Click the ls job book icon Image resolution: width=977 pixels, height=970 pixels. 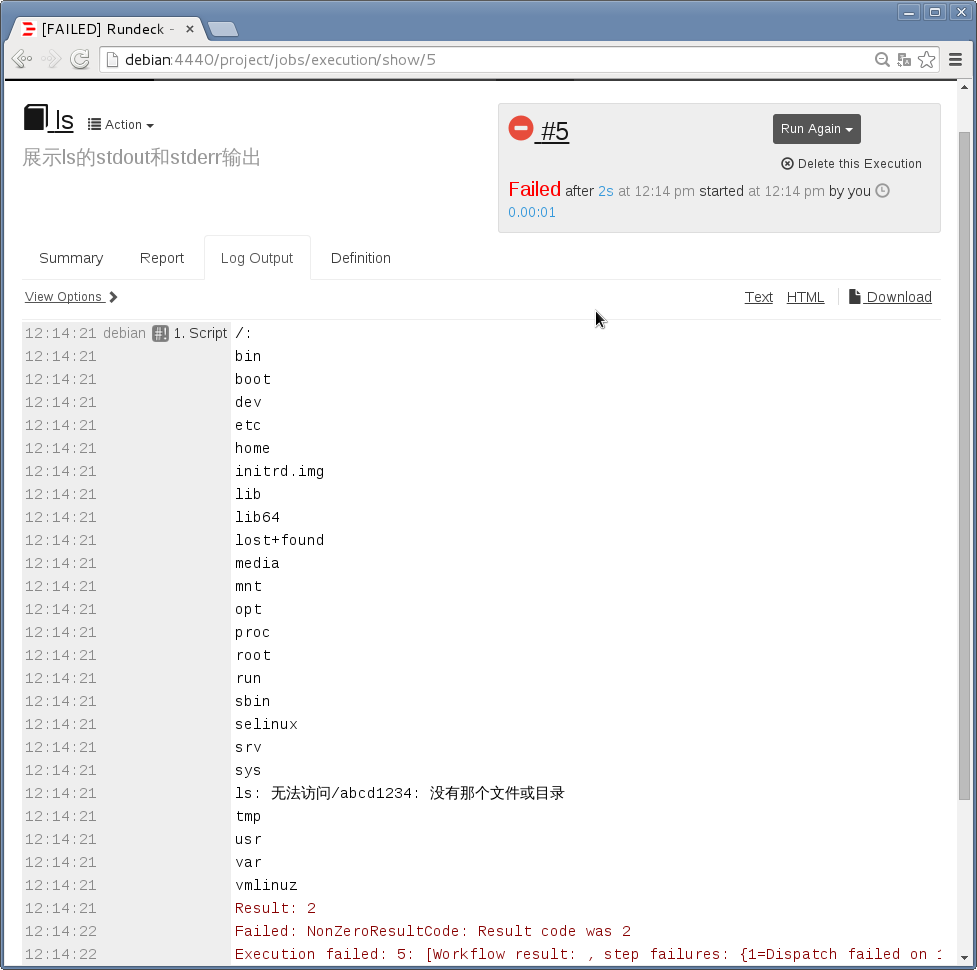(x=36, y=118)
